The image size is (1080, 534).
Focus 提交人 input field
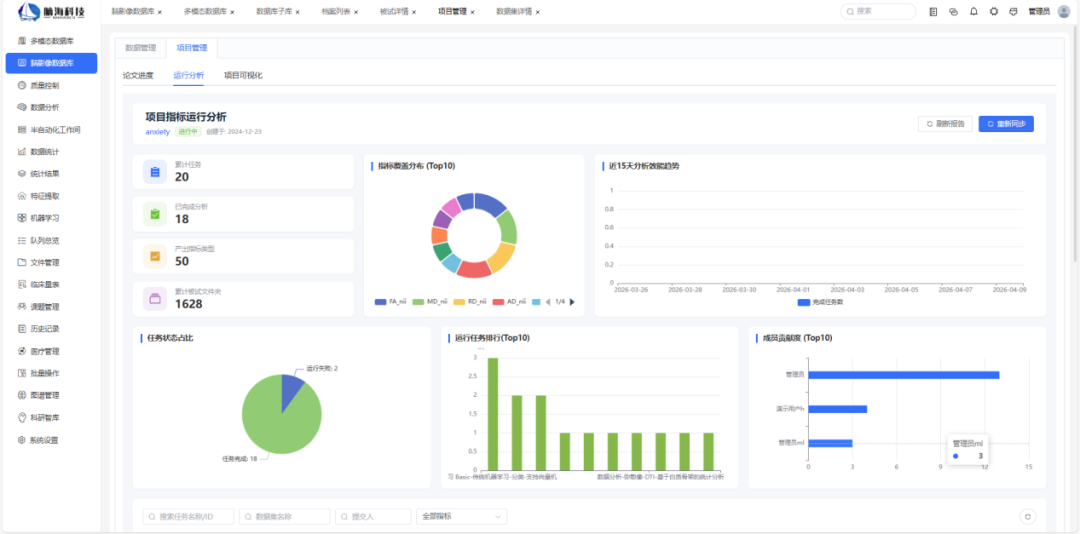[373, 517]
